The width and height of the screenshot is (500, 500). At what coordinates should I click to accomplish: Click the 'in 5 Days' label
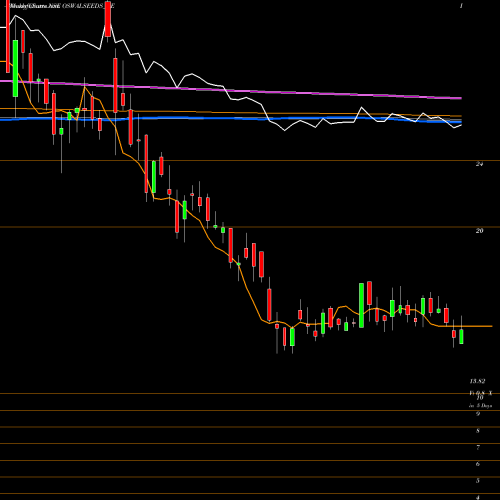(x=480, y=406)
